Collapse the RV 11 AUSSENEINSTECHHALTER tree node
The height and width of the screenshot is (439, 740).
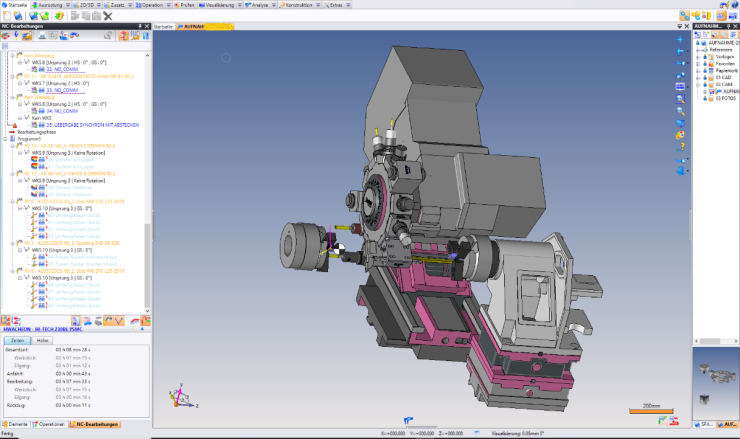(13, 76)
